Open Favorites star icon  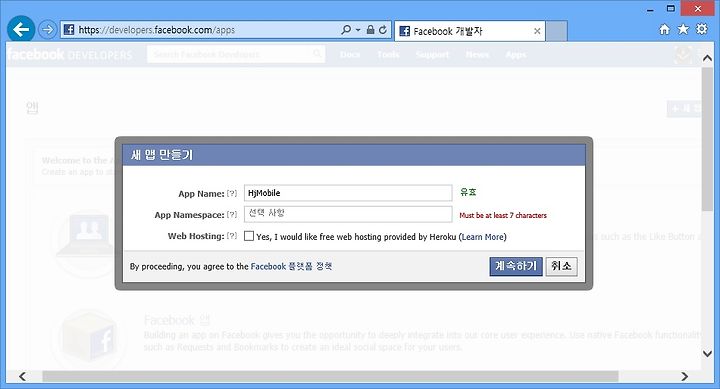[683, 29]
